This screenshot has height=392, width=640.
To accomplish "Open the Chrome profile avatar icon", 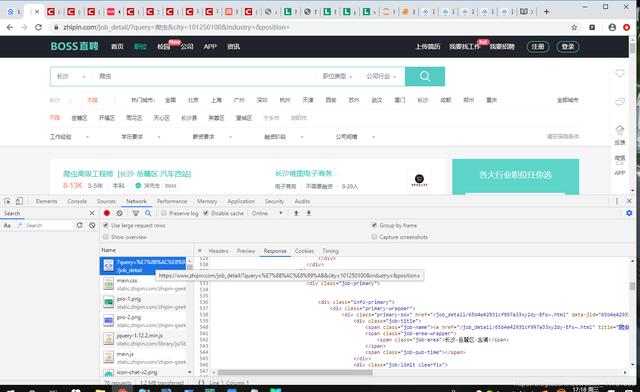I will click(x=612, y=27).
